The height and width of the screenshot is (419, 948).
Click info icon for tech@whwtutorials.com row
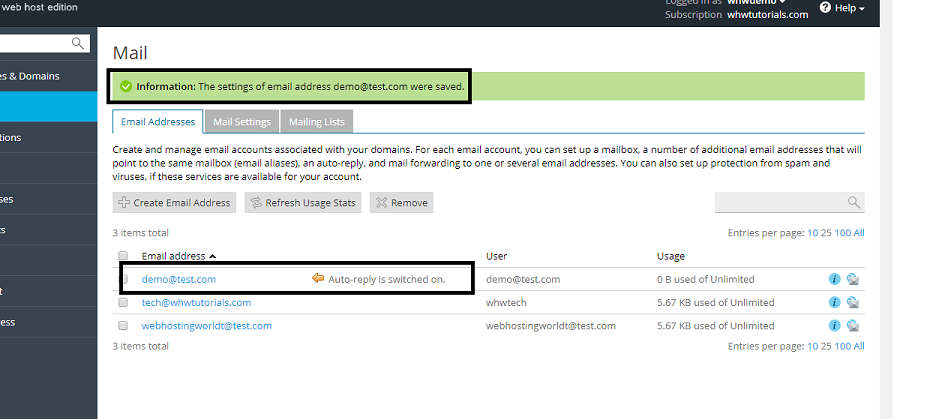click(x=835, y=303)
